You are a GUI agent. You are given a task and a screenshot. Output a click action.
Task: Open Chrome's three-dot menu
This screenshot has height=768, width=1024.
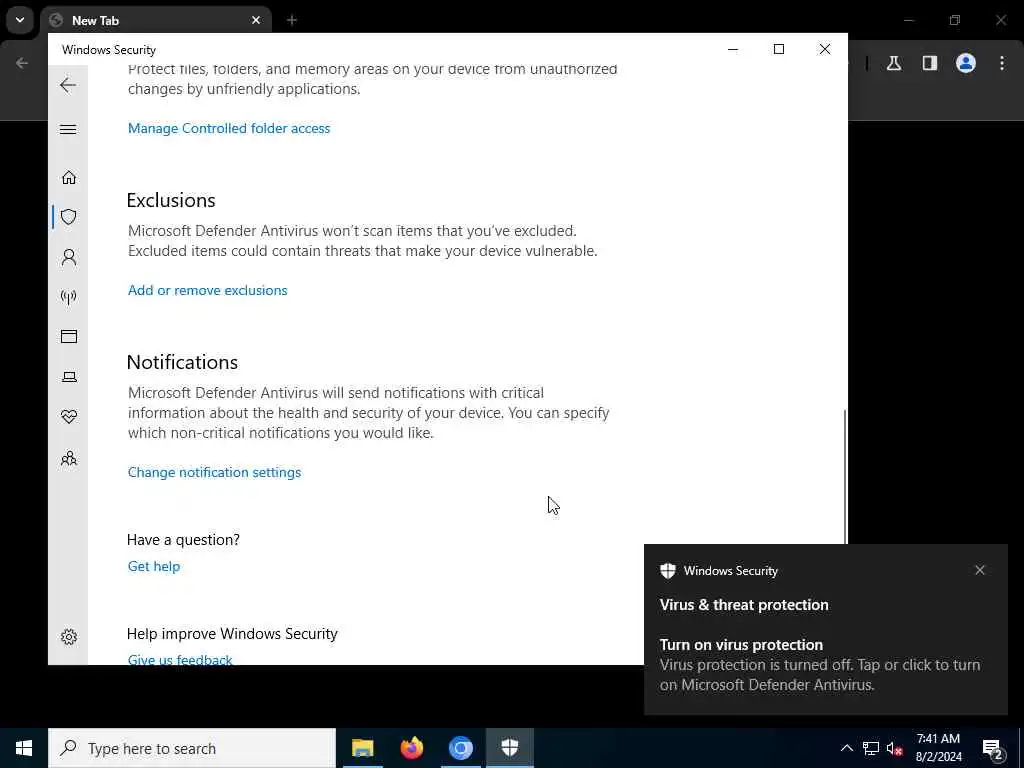click(x=1002, y=63)
